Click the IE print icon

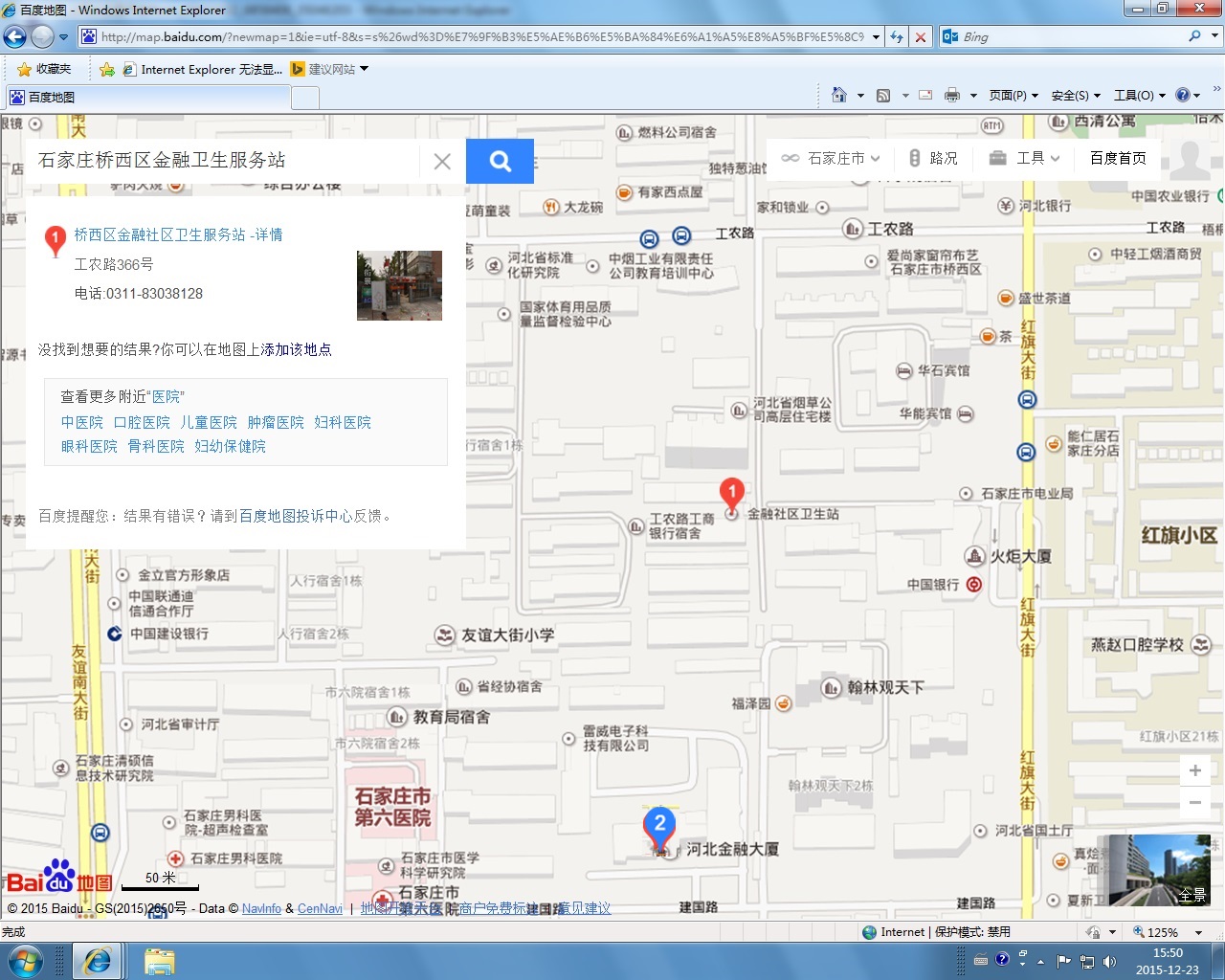pos(952,95)
